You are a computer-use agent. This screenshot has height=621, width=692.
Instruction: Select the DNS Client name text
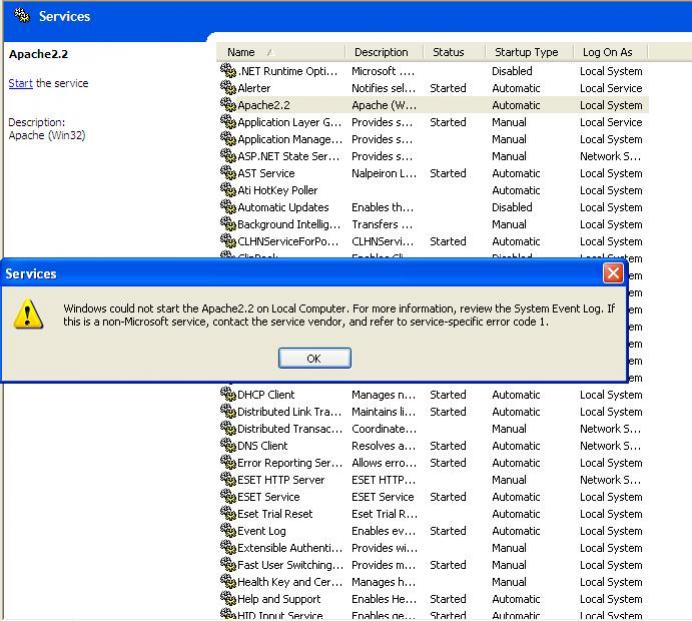262,446
